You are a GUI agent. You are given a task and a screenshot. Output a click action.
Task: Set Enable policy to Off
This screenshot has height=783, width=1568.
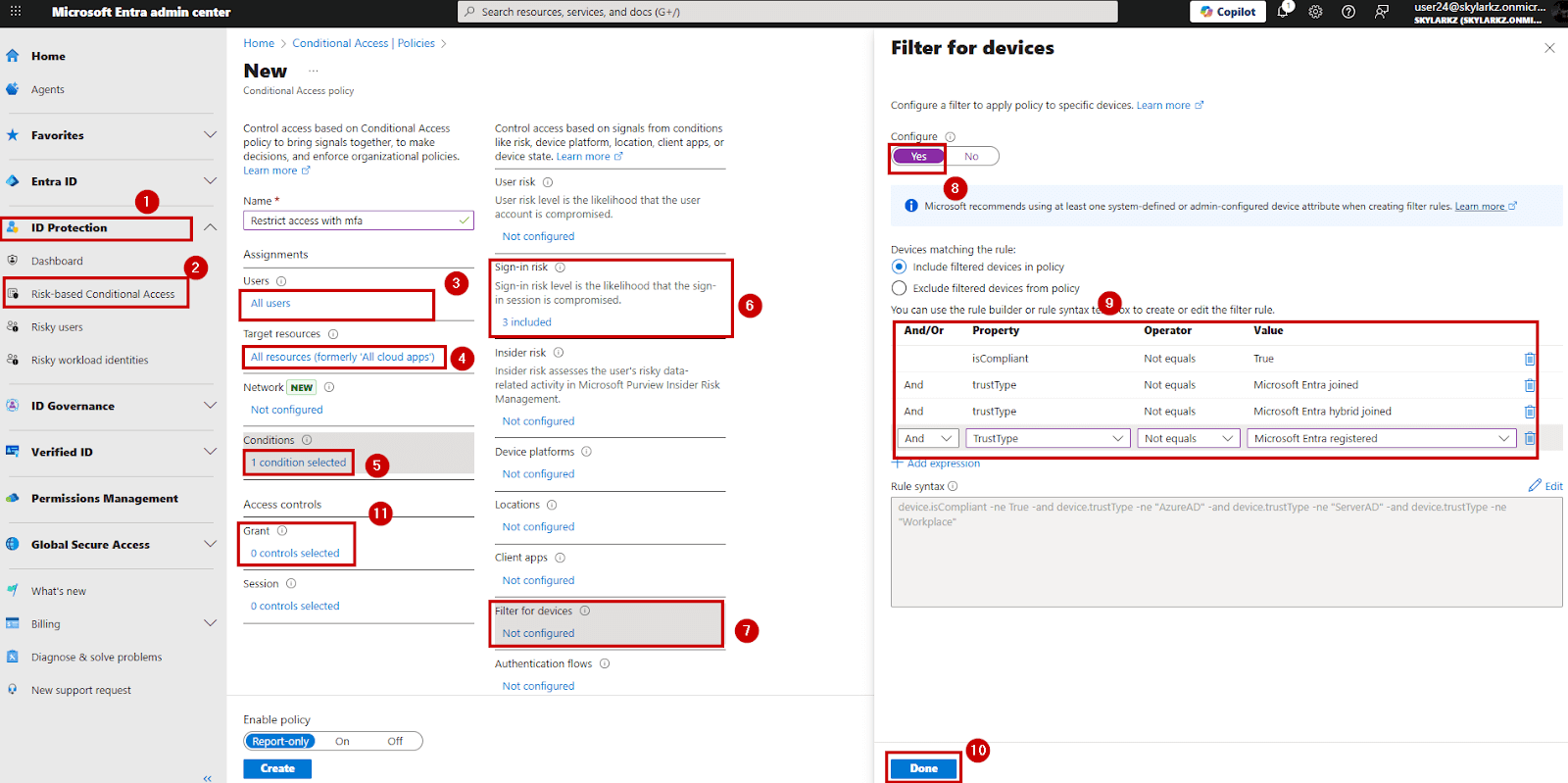pyautogui.click(x=395, y=742)
